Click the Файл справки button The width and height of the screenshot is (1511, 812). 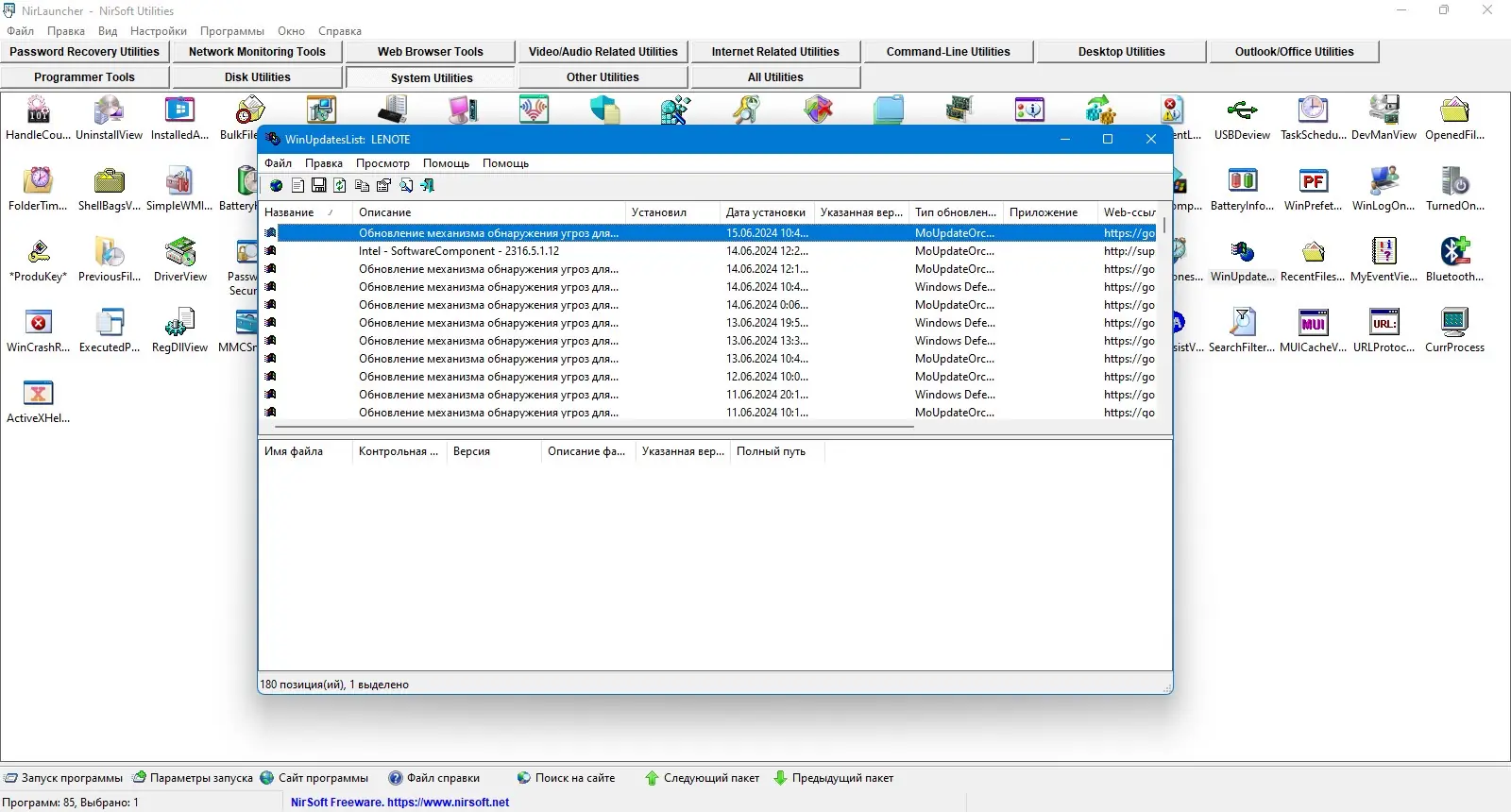point(434,778)
